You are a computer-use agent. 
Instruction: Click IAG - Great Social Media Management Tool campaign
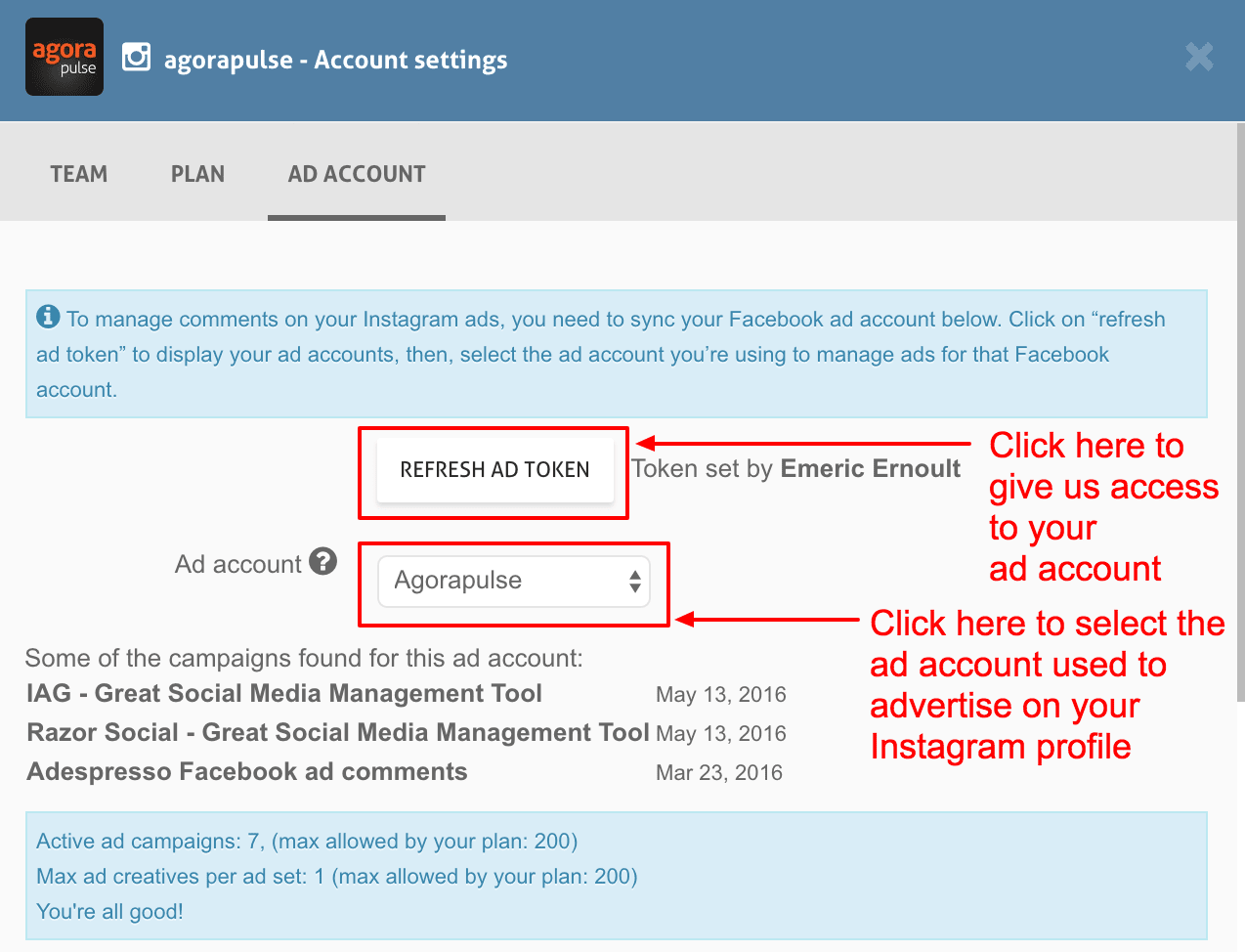pos(284,694)
